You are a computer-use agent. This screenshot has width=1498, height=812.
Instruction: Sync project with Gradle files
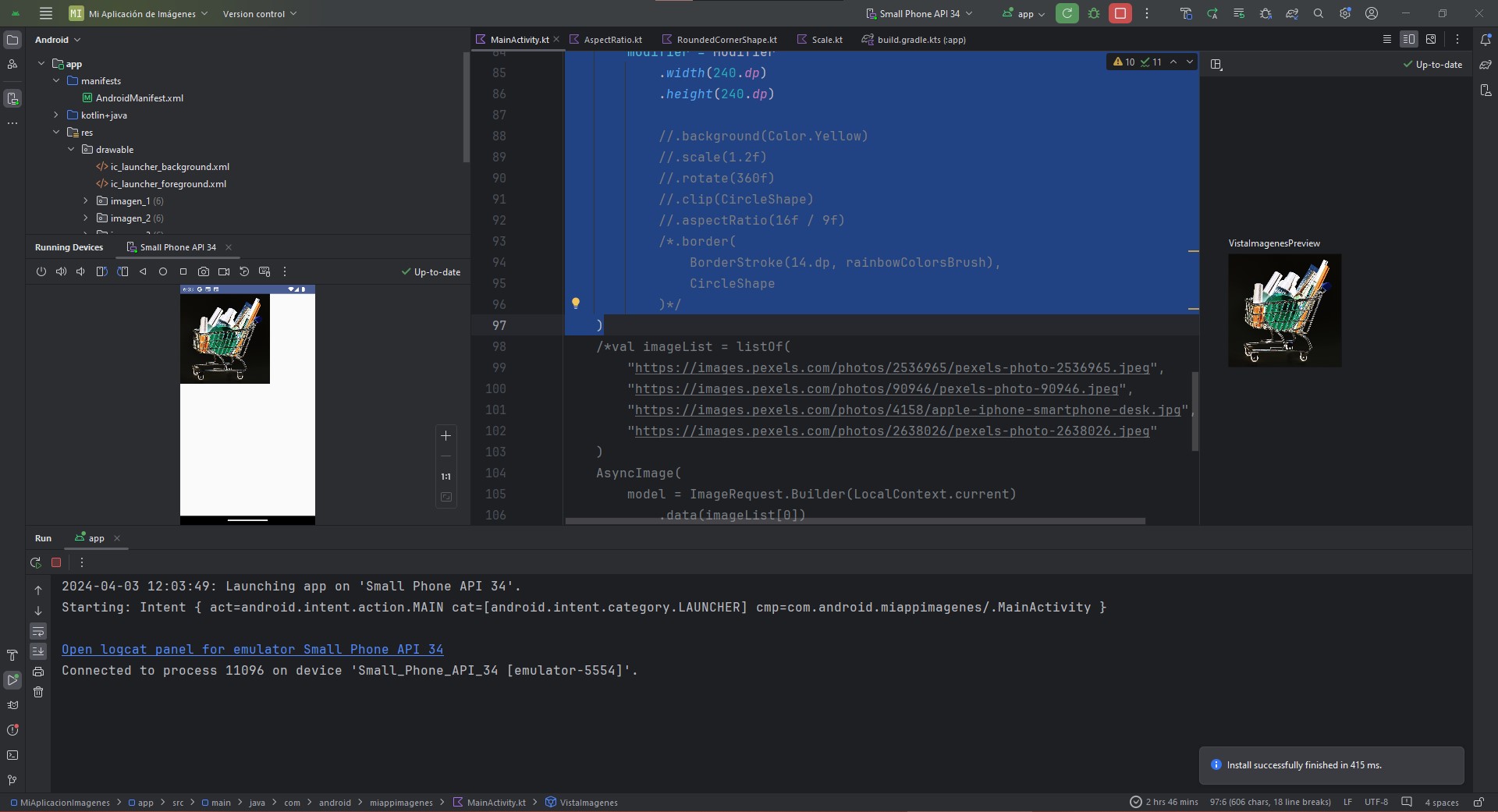(1292, 13)
